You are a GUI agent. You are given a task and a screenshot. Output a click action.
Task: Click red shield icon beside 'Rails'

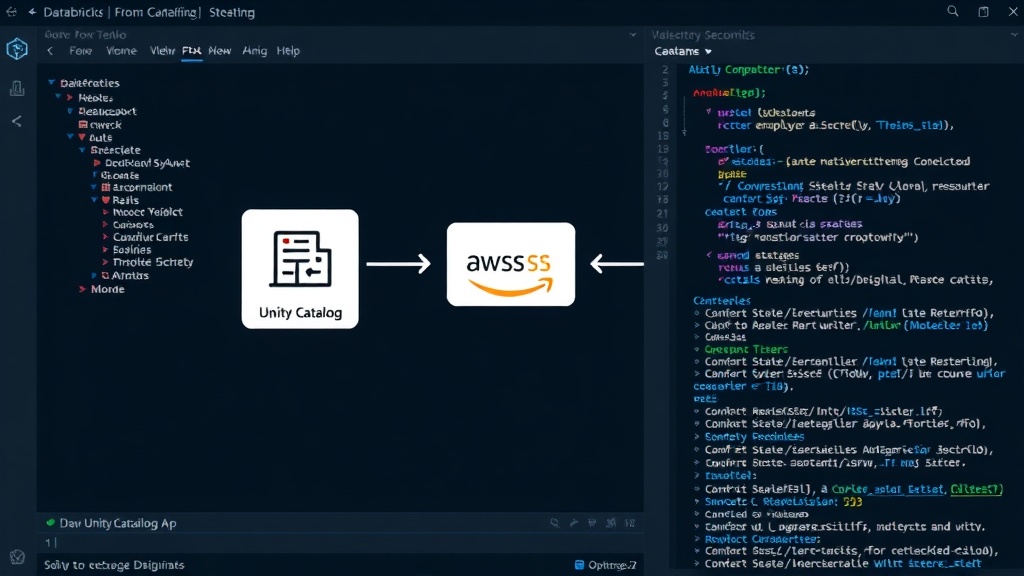pos(106,200)
